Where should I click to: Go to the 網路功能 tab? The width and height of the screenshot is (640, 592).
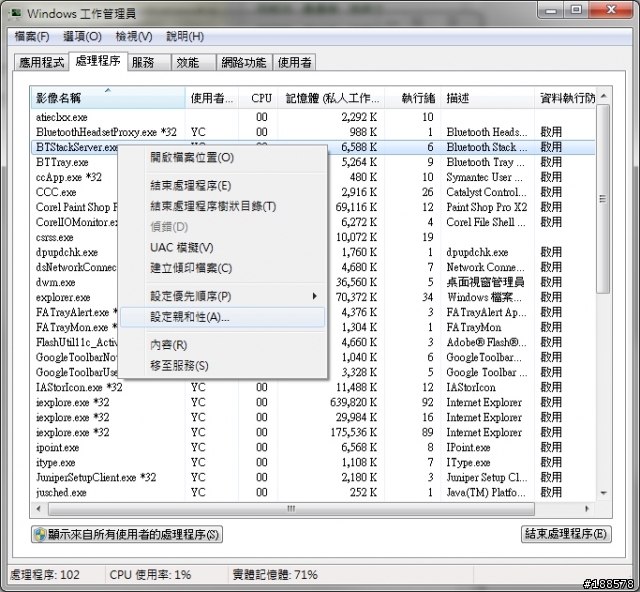click(244, 62)
